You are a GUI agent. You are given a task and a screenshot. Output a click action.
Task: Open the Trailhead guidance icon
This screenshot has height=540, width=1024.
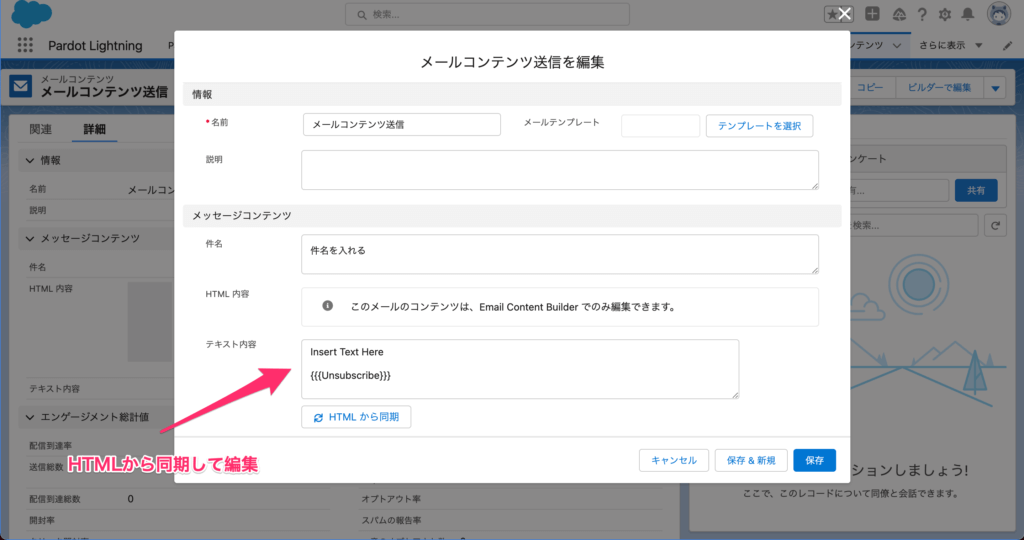pos(899,14)
